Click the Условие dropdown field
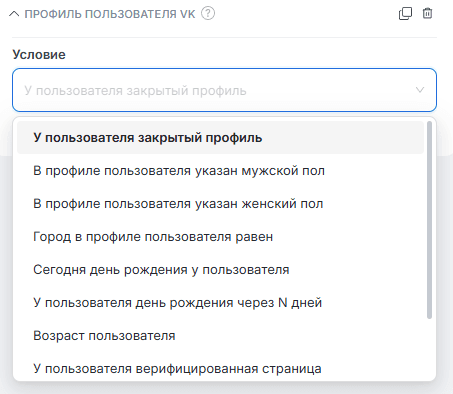This screenshot has width=453, height=394. tap(224, 90)
